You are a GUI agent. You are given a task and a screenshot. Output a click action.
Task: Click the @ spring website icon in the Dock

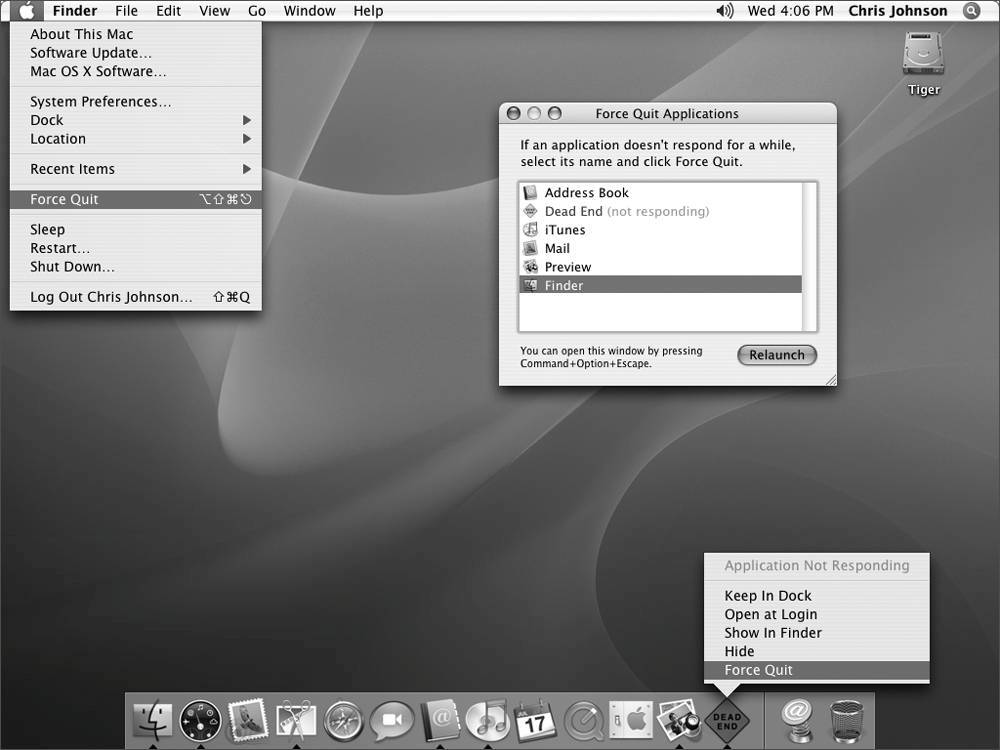coord(798,721)
